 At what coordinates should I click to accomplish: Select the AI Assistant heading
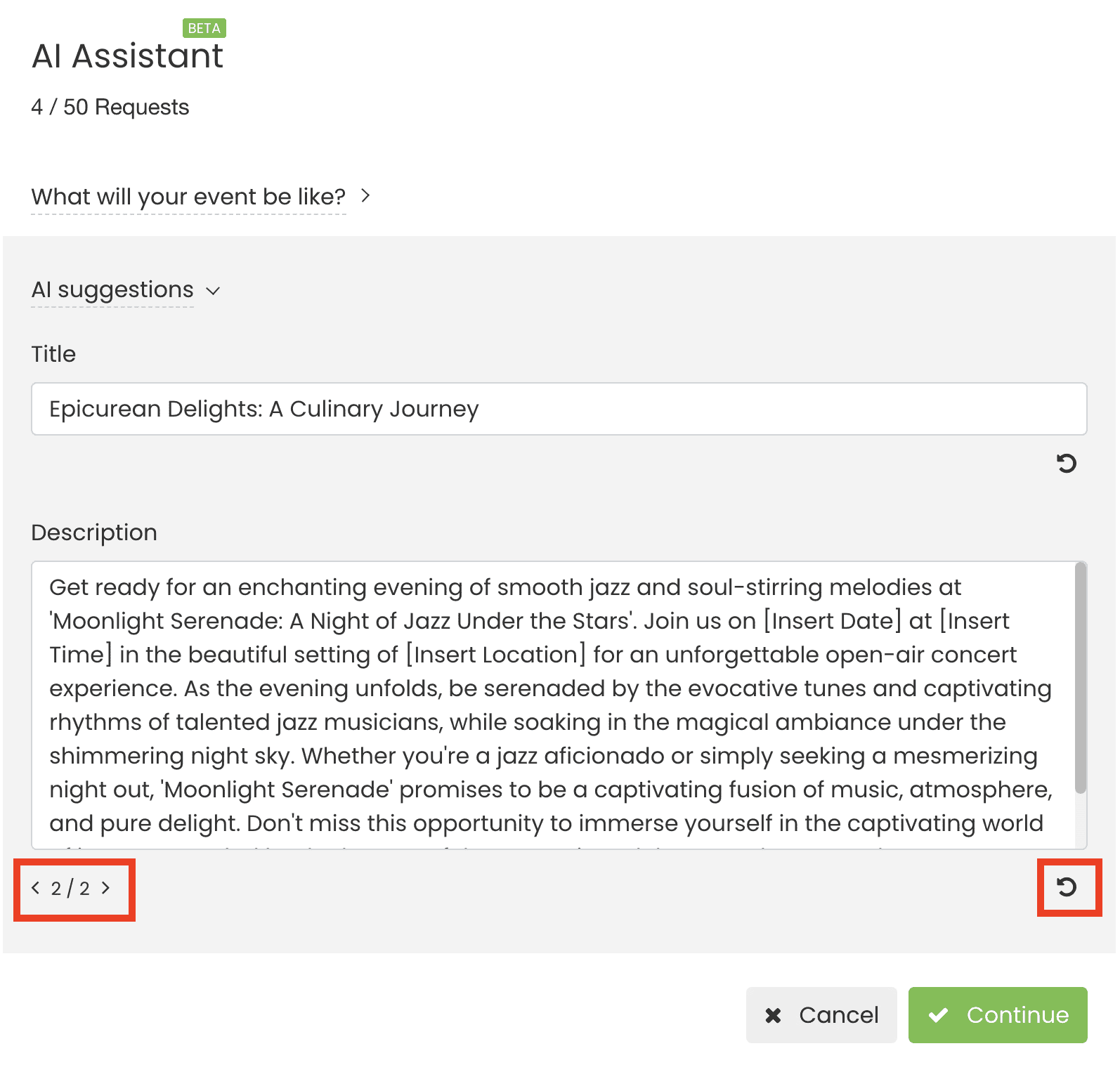point(128,56)
